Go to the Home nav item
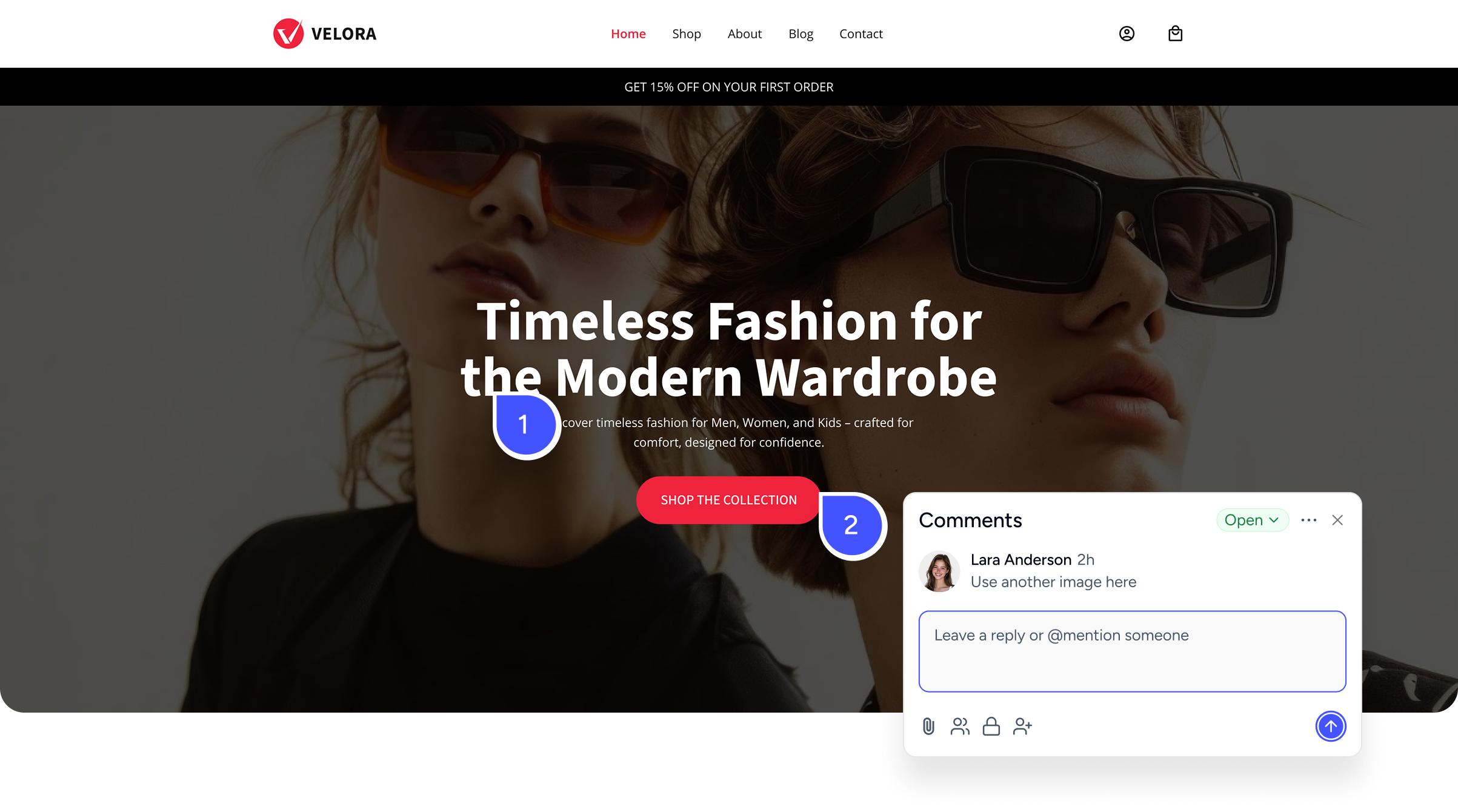This screenshot has width=1458, height=812. [x=628, y=34]
